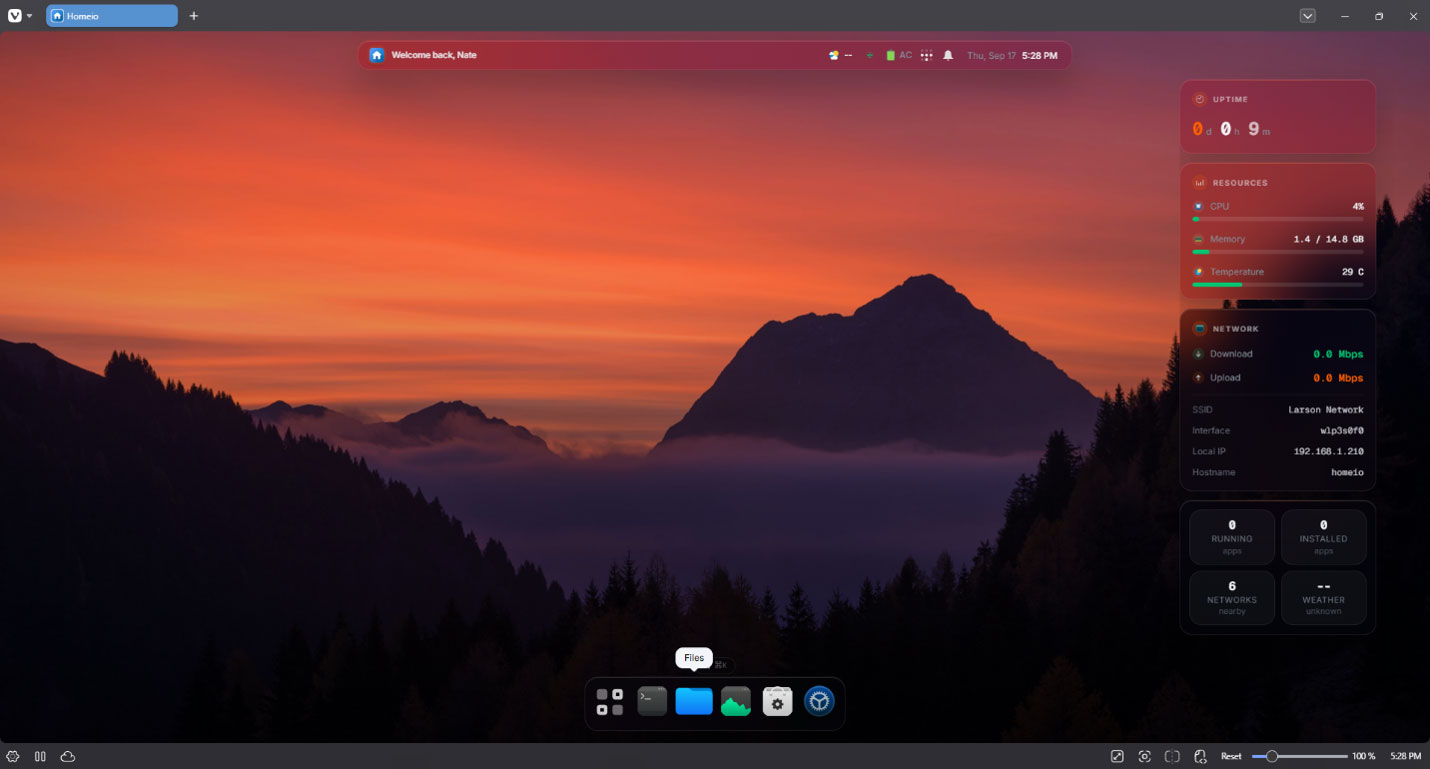Click the CPU usage bar
This screenshot has height=769, width=1430.
pyautogui.click(x=1277, y=218)
